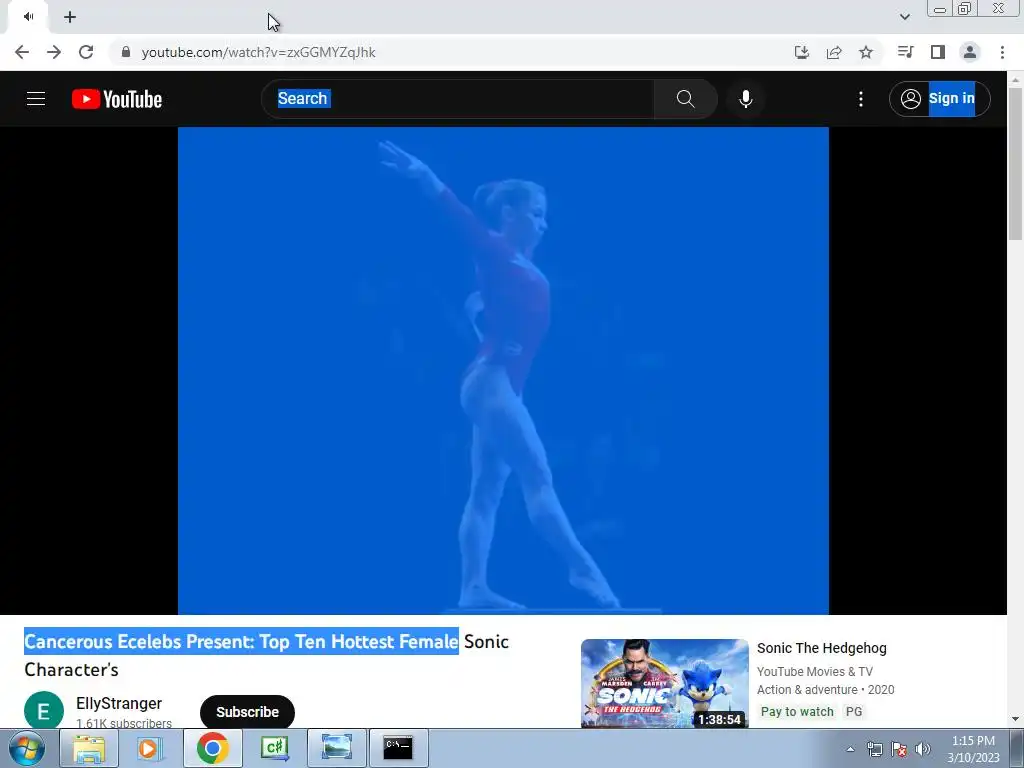This screenshot has width=1024, height=768.
Task: Reload the YouTube page
Action: point(86,52)
